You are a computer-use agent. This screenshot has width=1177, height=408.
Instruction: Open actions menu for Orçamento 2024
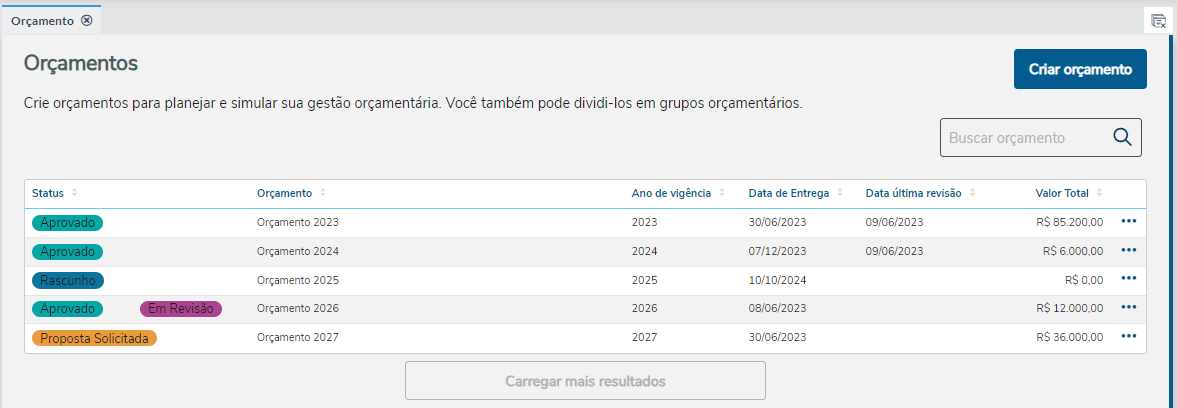pyautogui.click(x=1129, y=250)
